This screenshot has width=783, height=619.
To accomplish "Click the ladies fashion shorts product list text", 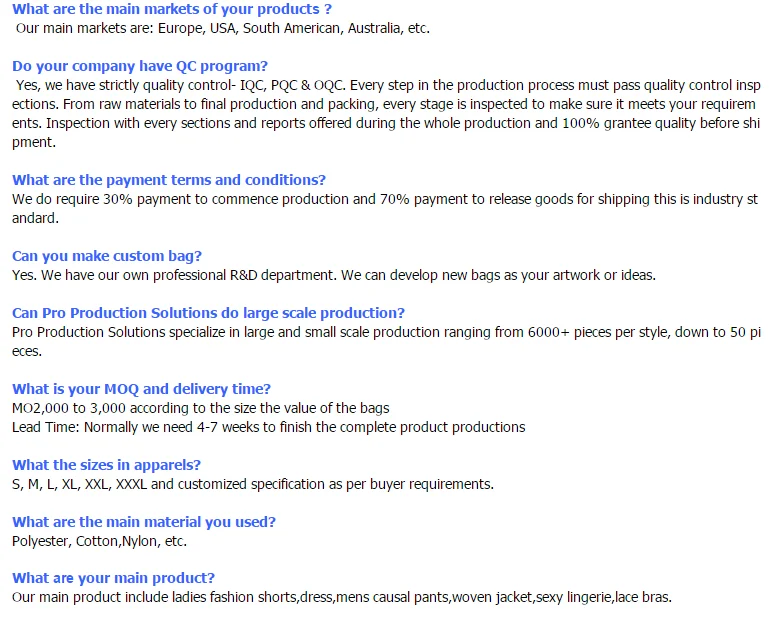I will click(x=342, y=597).
